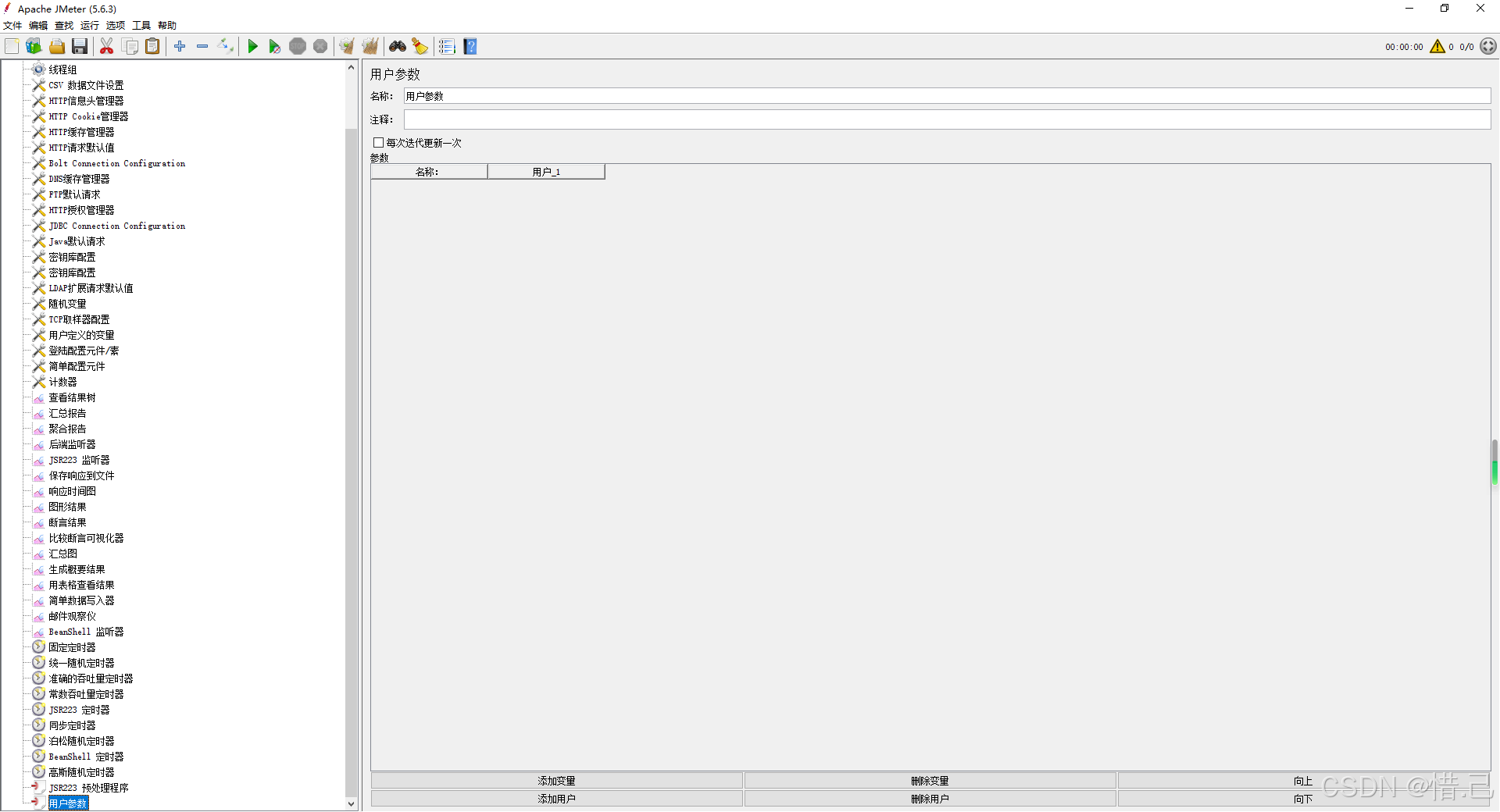Select 线程组 in the tree
Screen dimensions: 1500x812
tap(62, 69)
